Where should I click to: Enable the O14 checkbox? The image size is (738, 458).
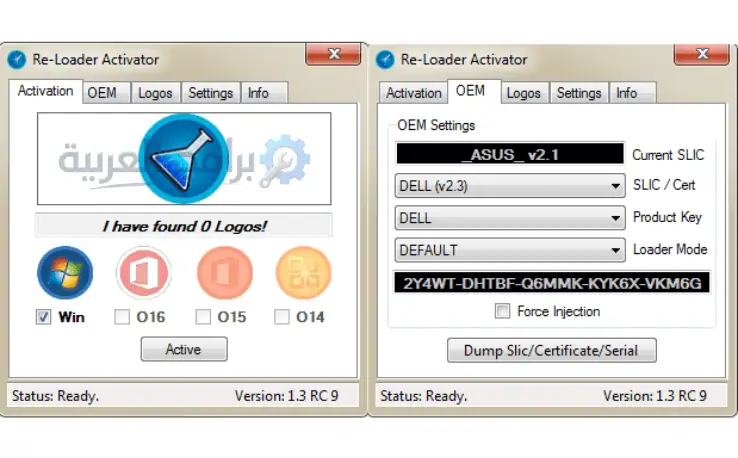pos(281,317)
